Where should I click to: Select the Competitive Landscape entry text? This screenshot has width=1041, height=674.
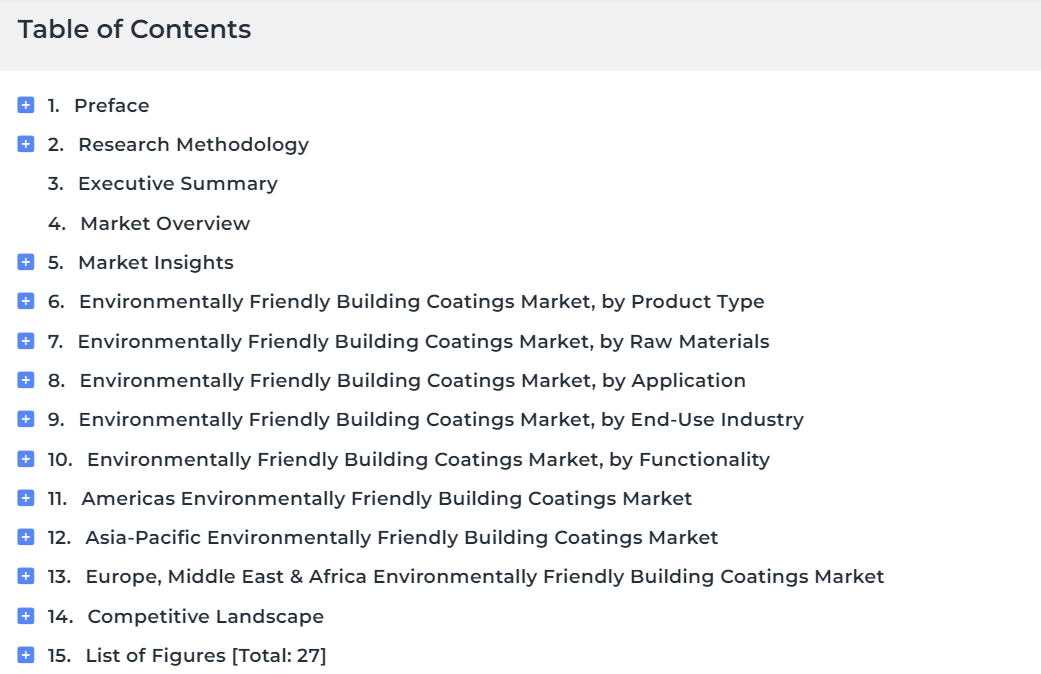206,617
